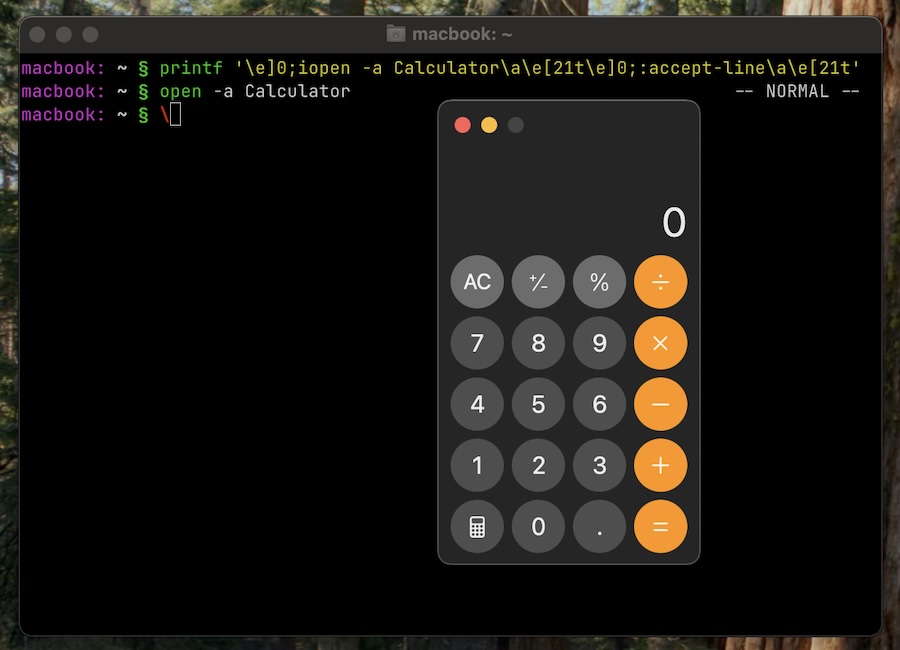Click the equals key in Calculator
Viewport: 900px width, 650px height.
tap(661, 527)
